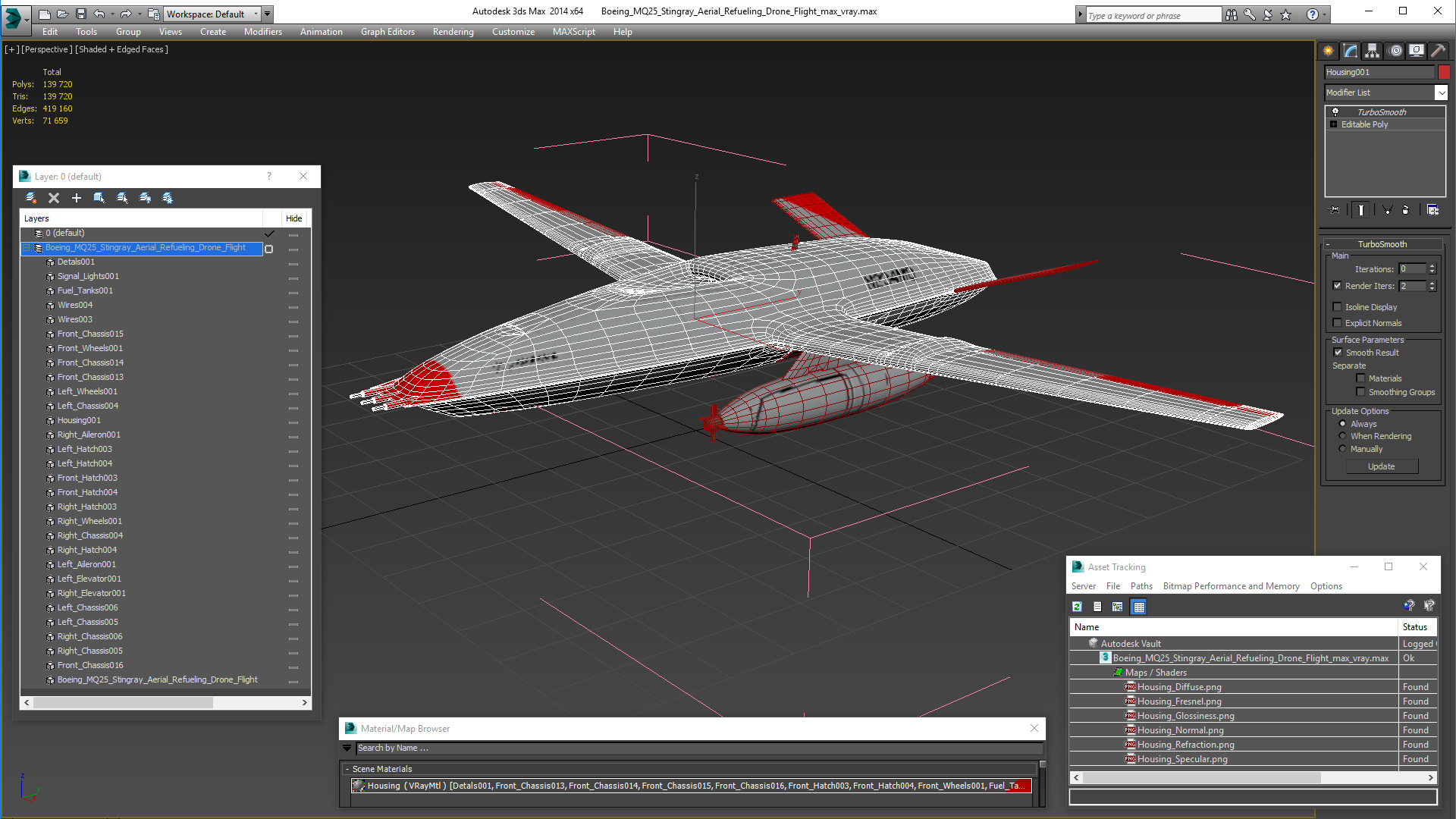Open the Redo history dropdown arrow
Viewport: 1456px width, 819px height.
coord(140,14)
